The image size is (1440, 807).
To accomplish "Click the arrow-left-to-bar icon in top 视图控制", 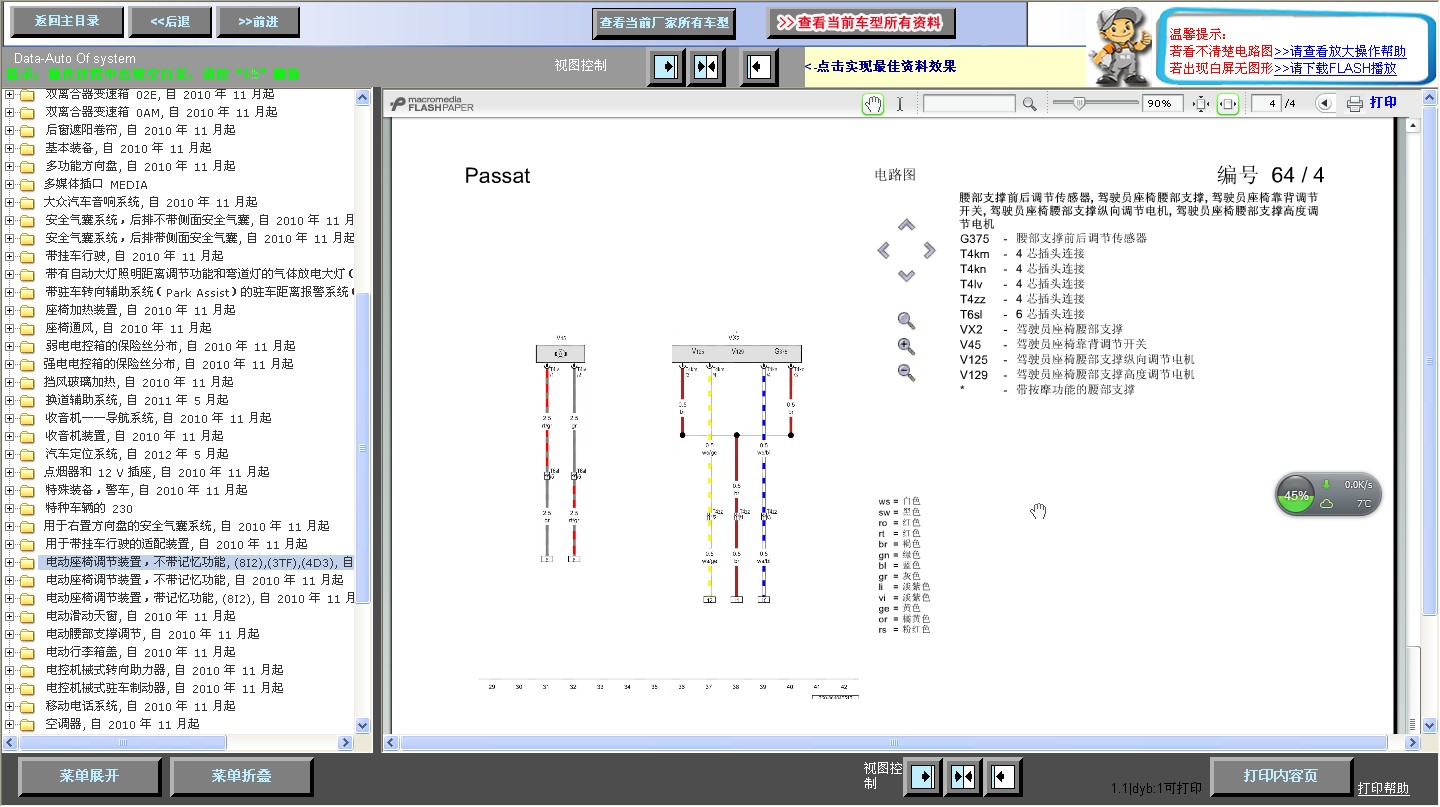I will click(759, 67).
